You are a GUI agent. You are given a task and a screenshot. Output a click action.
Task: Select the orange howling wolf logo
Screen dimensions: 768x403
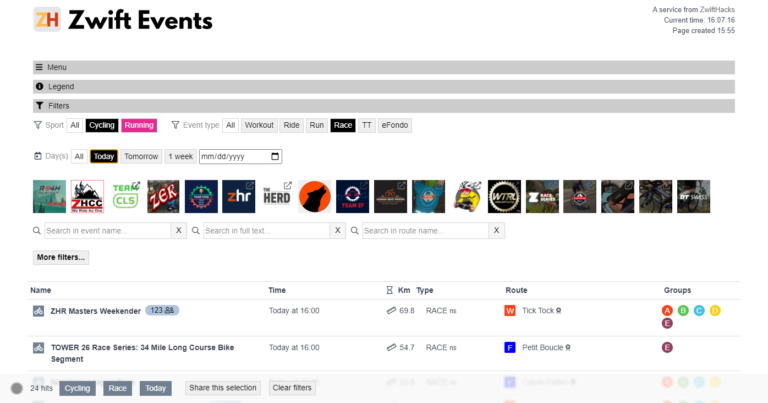314,196
